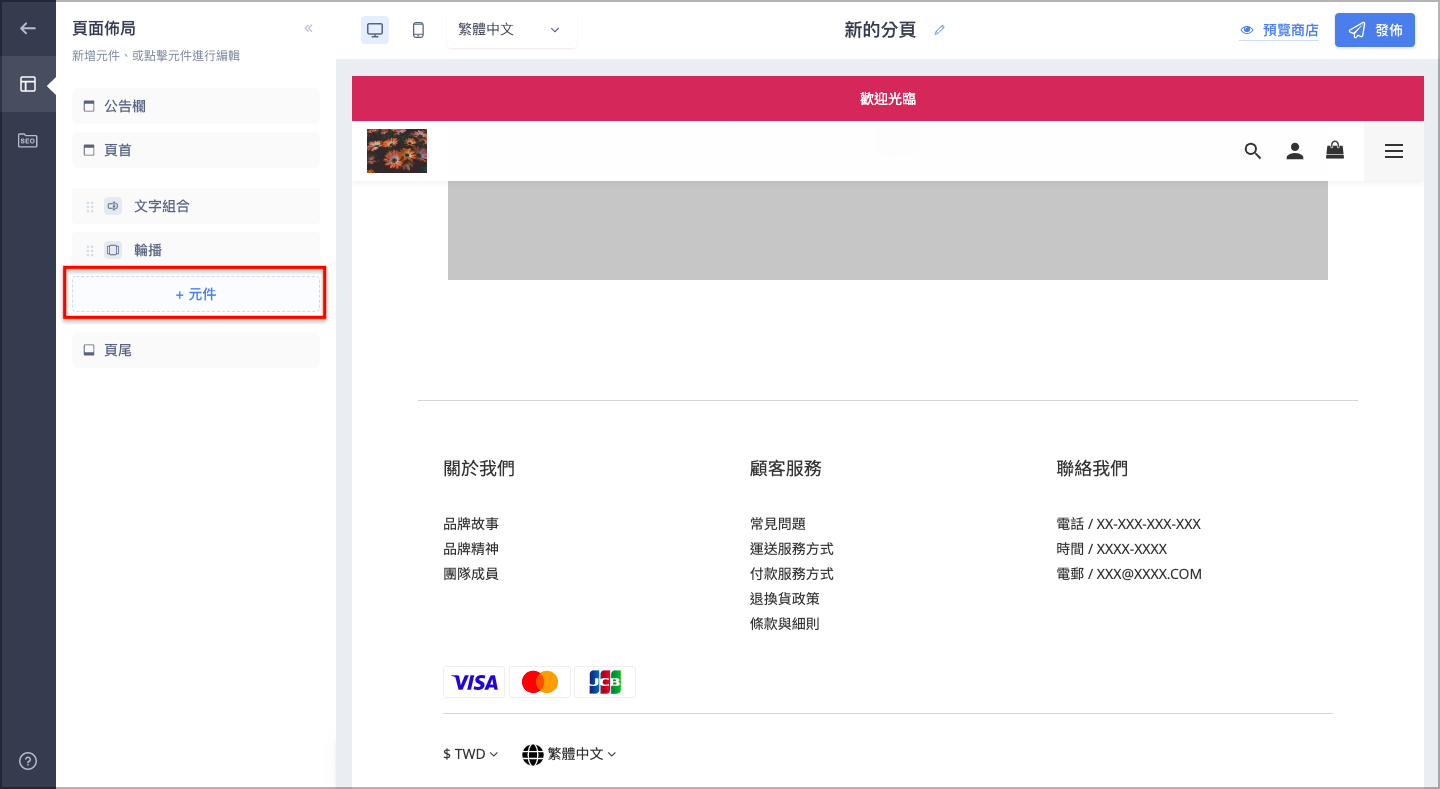
Task: Switch to mobile preview mode
Action: (x=418, y=30)
